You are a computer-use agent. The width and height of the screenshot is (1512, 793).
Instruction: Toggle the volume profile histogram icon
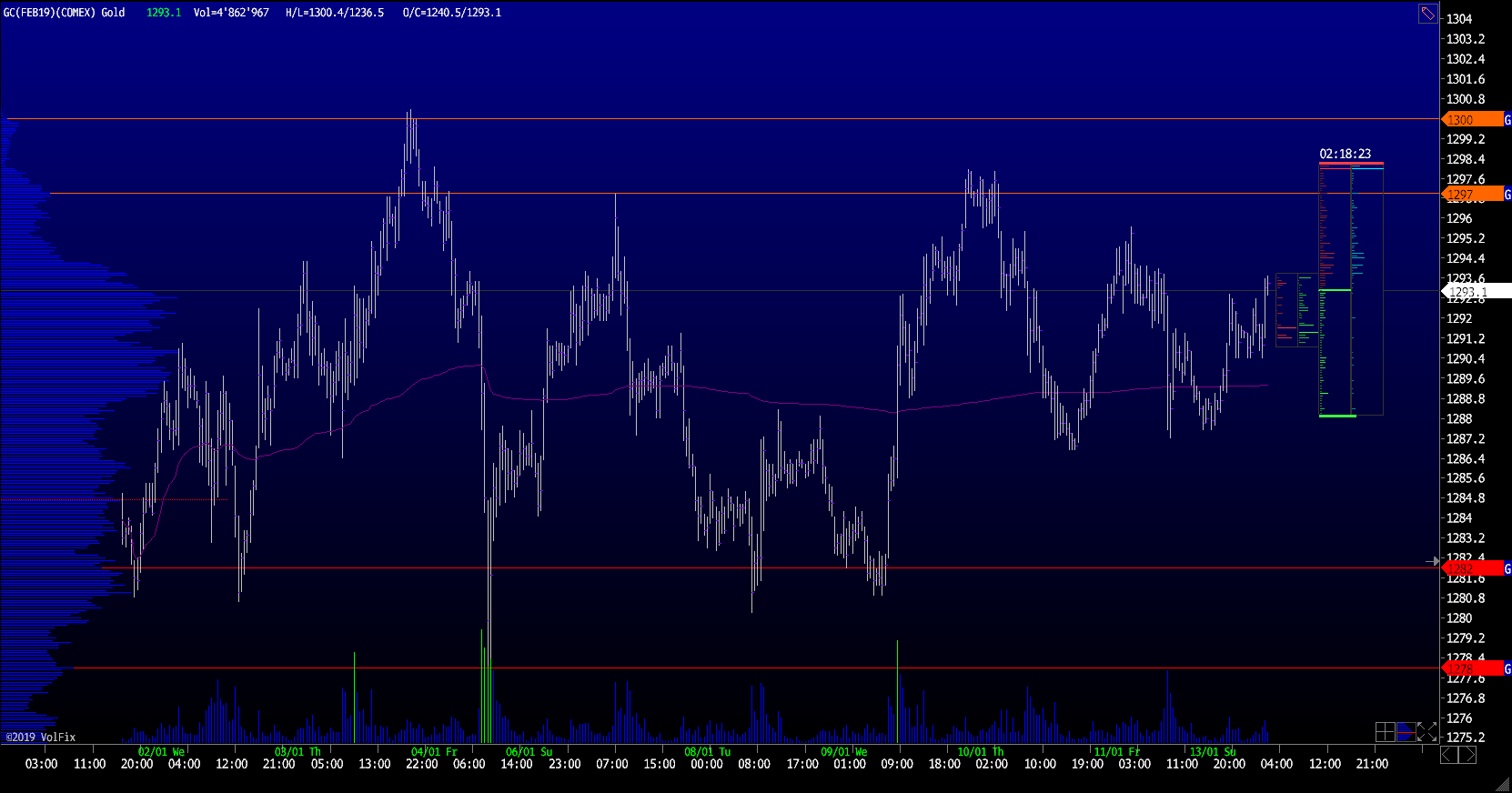pos(1406,732)
